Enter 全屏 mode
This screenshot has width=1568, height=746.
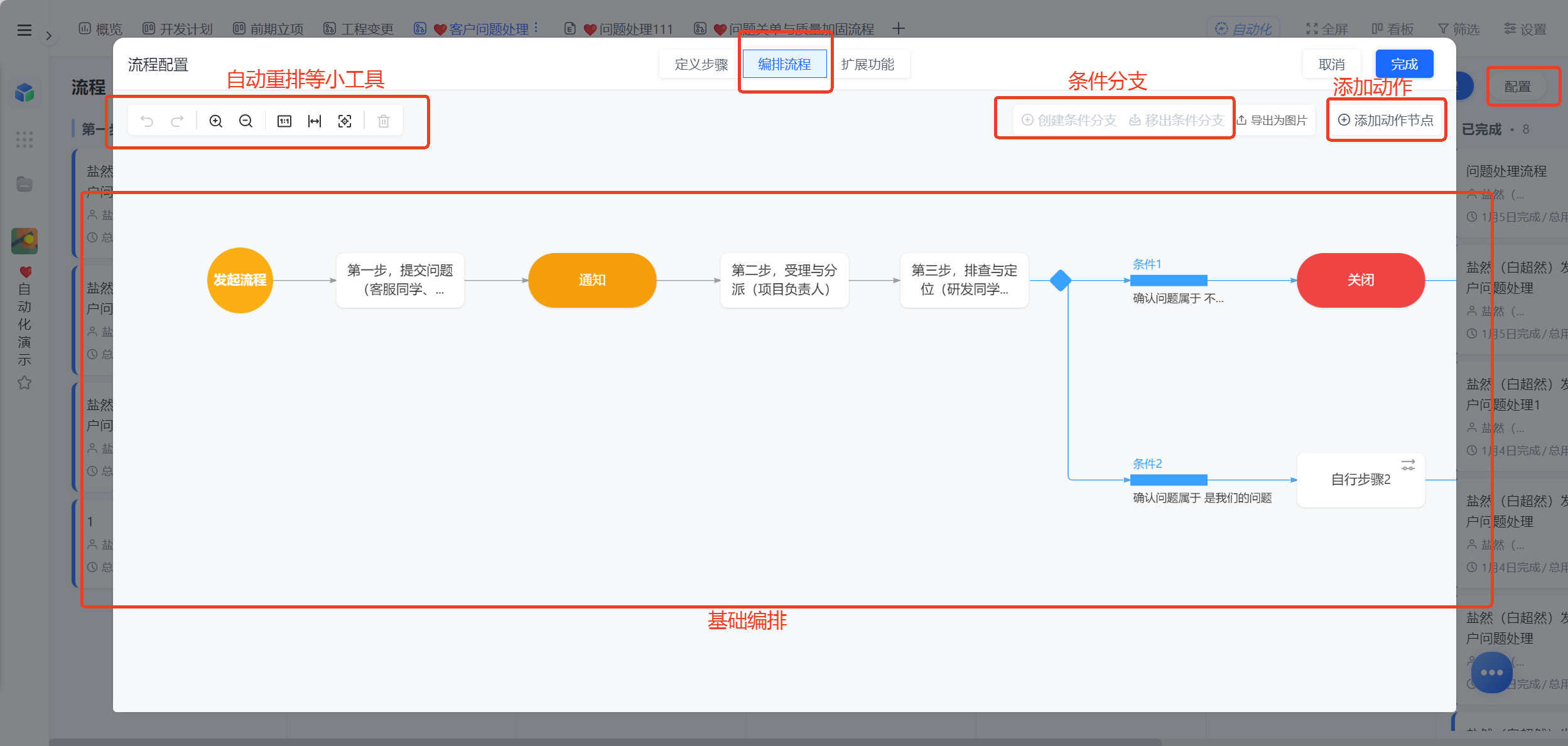(x=1327, y=29)
